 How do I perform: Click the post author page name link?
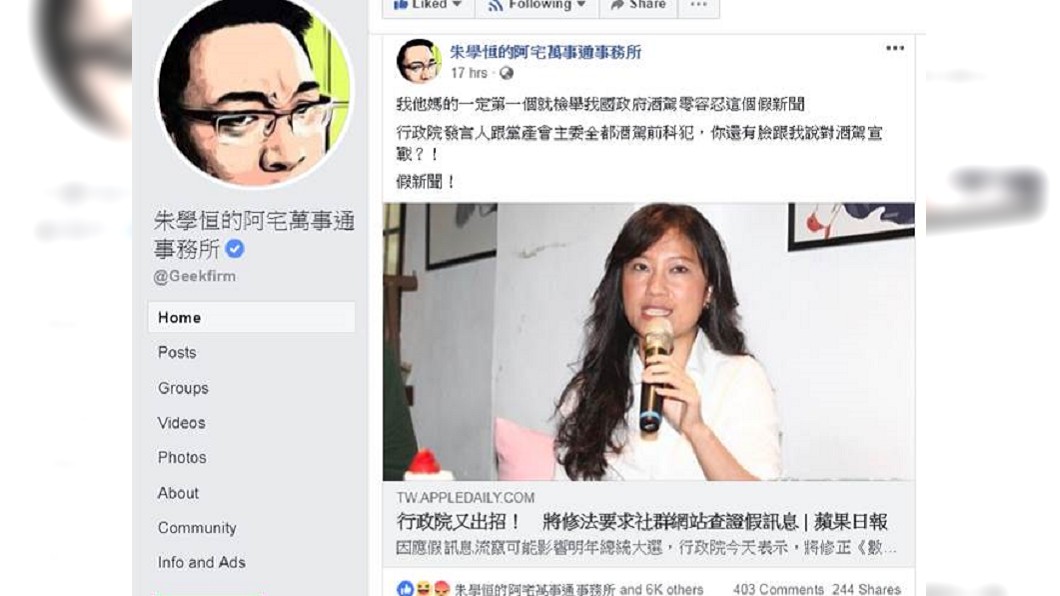pyautogui.click(x=546, y=52)
